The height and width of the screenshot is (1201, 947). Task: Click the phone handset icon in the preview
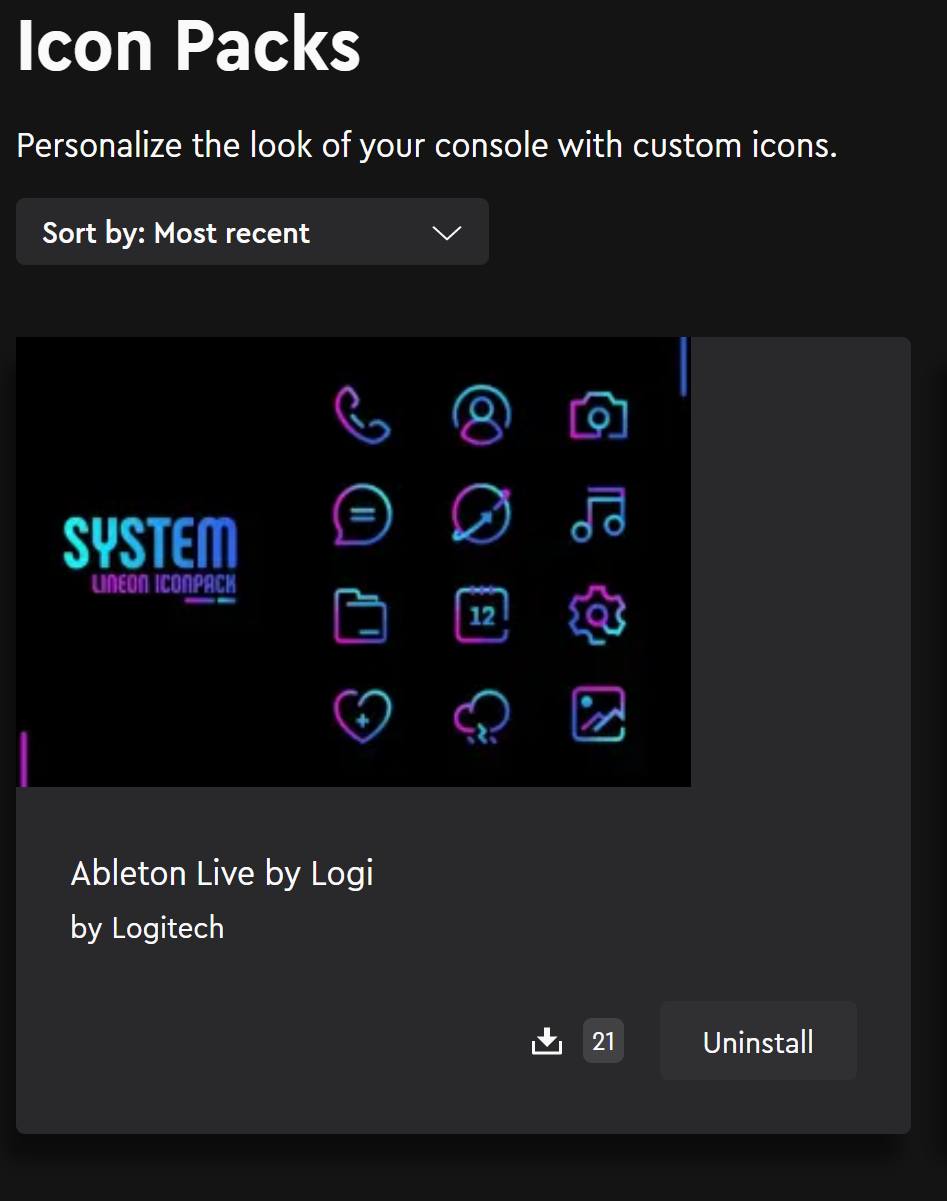pyautogui.click(x=361, y=416)
